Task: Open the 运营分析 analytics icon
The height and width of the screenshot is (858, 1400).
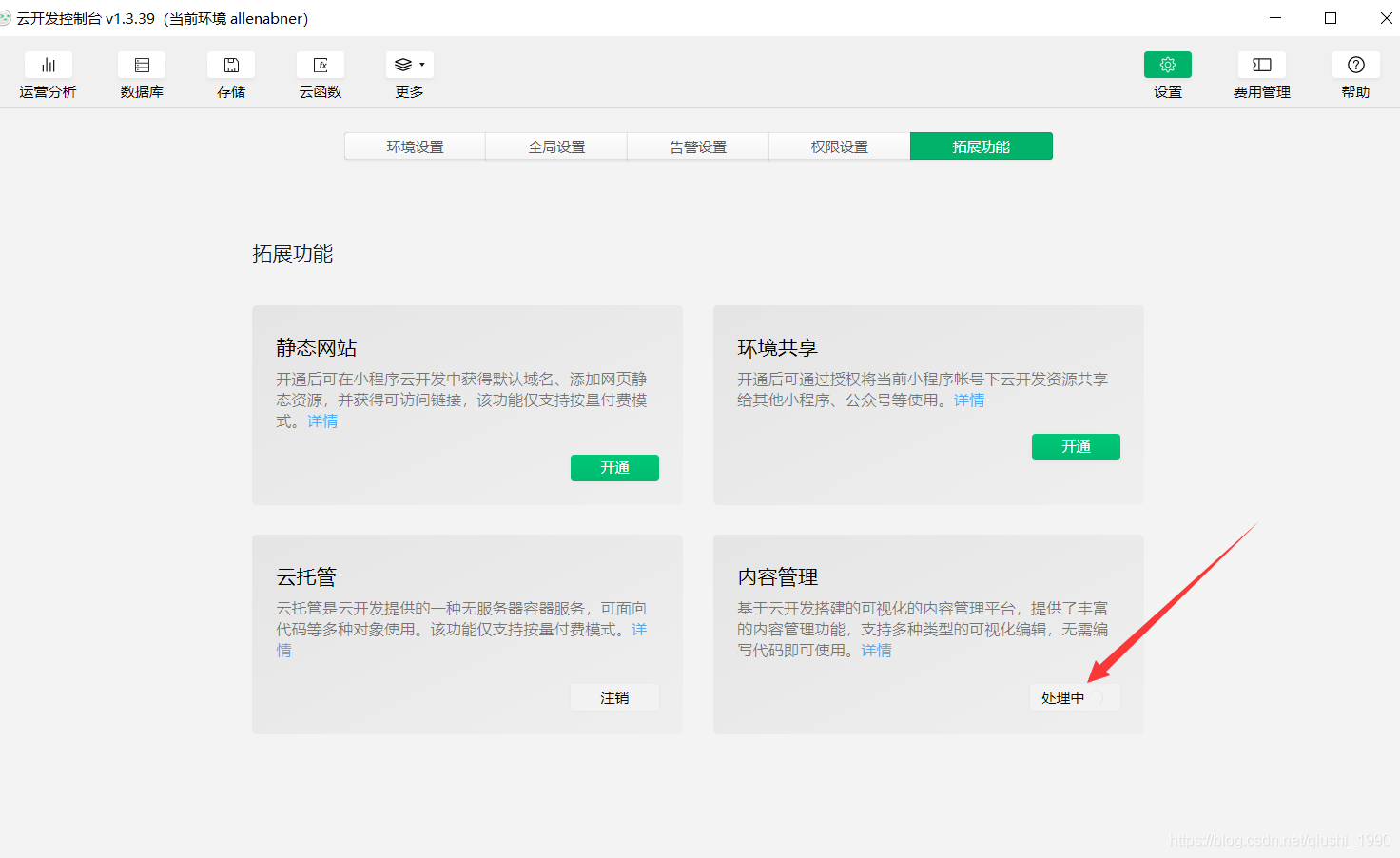Action: pyautogui.click(x=48, y=65)
